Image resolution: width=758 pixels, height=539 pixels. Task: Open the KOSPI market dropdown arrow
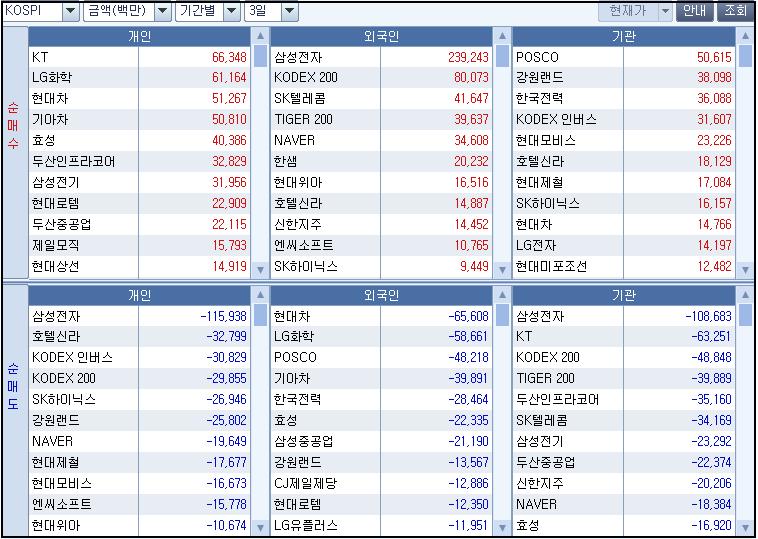[71, 12]
